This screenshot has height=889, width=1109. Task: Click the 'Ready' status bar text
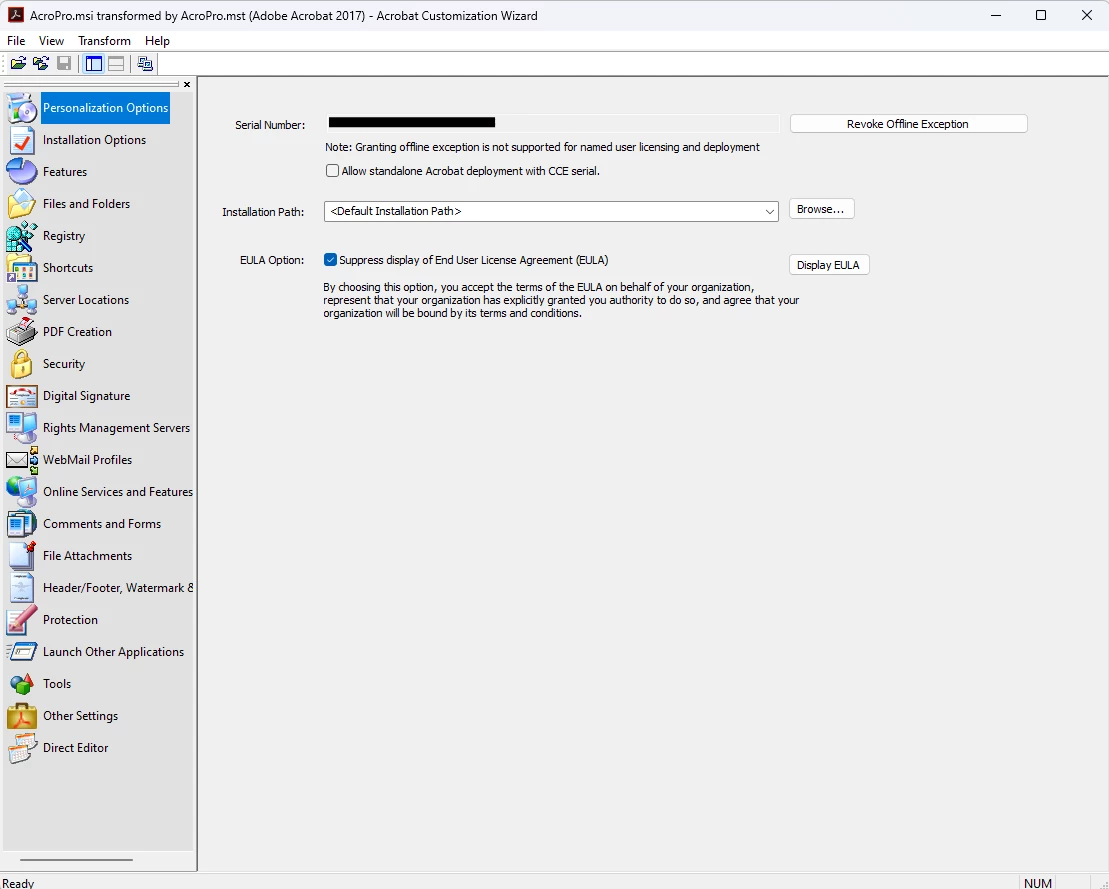[18, 883]
